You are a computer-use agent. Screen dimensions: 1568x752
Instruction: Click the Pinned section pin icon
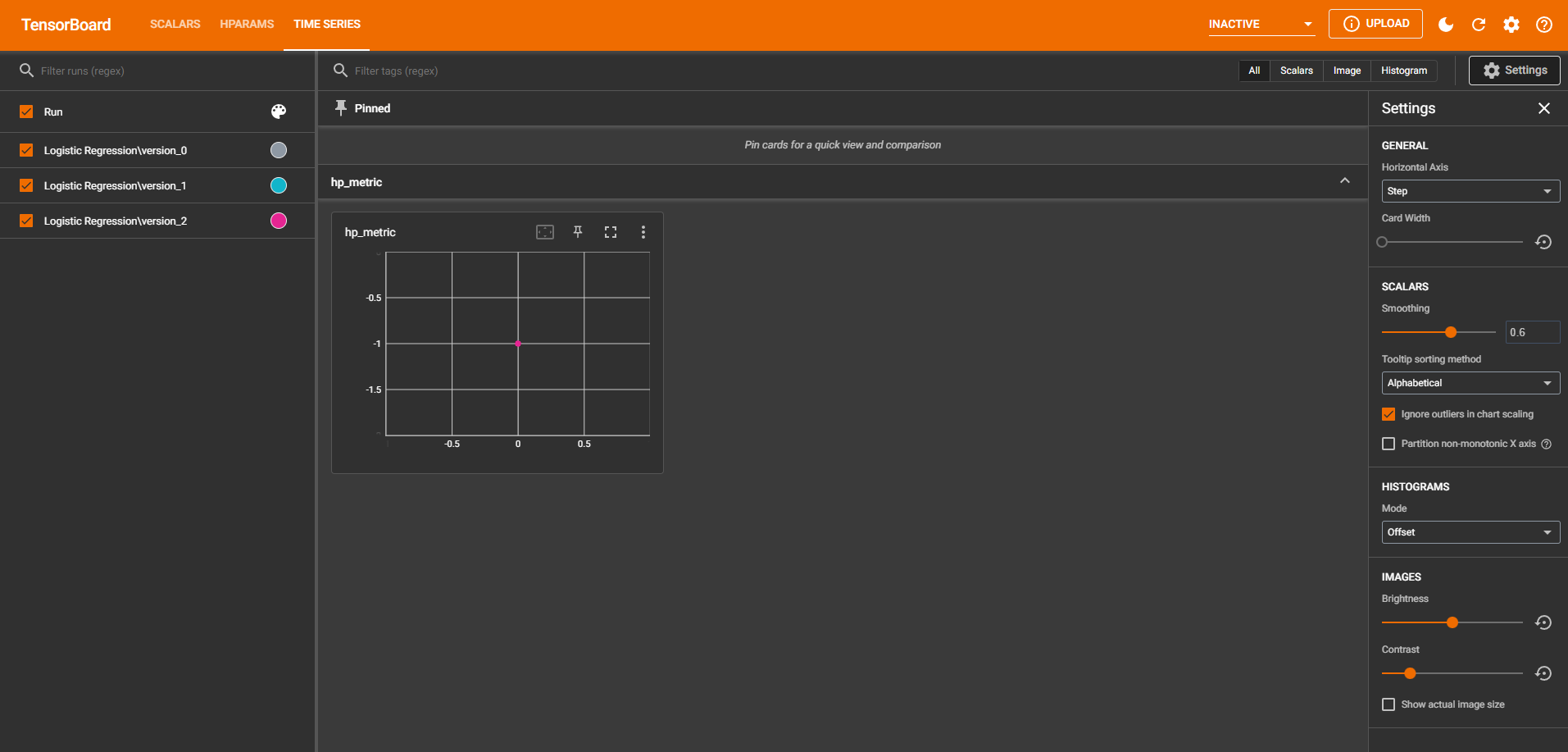(x=341, y=107)
